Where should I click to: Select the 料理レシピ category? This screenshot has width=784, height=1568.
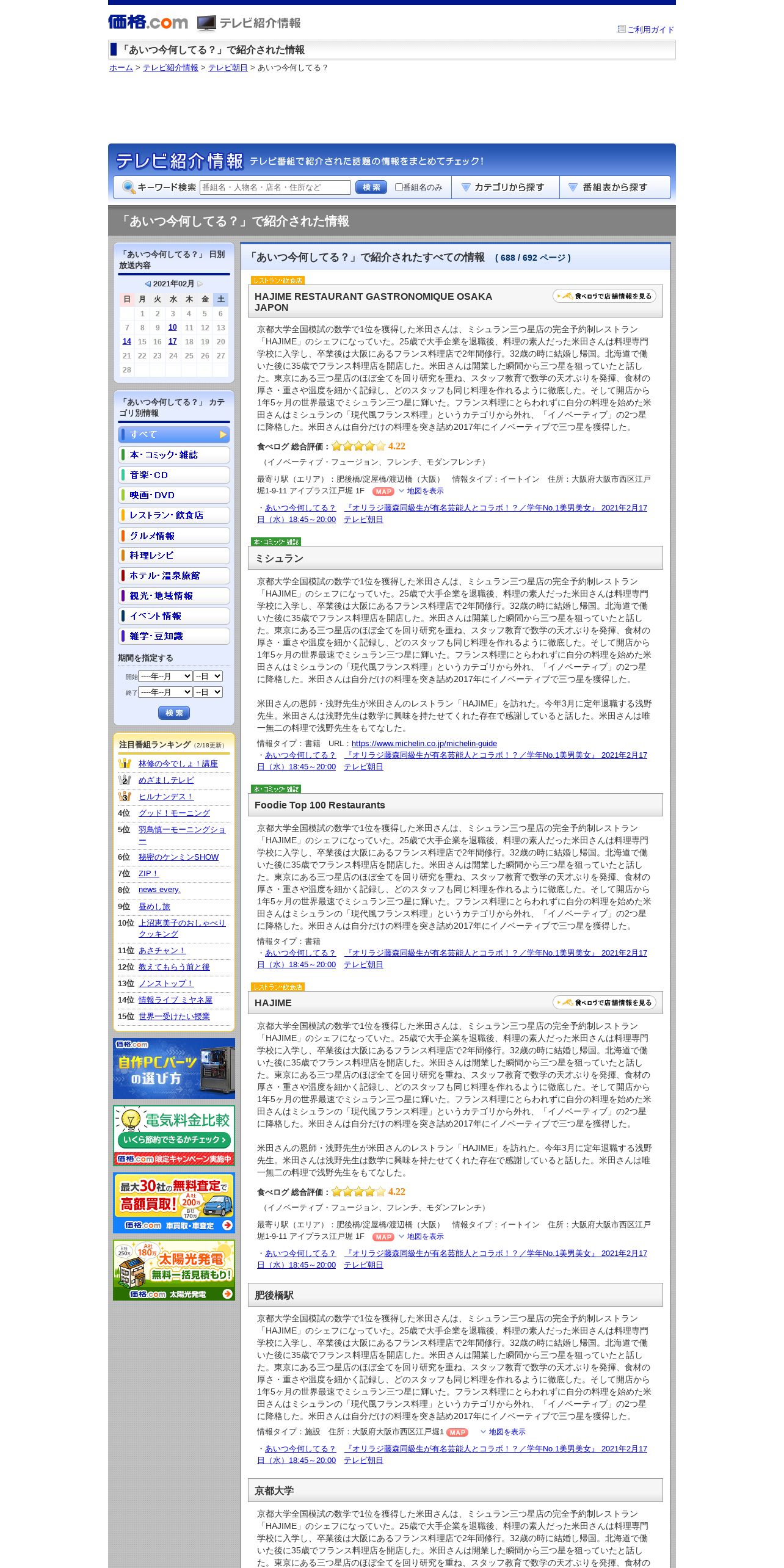(174, 556)
